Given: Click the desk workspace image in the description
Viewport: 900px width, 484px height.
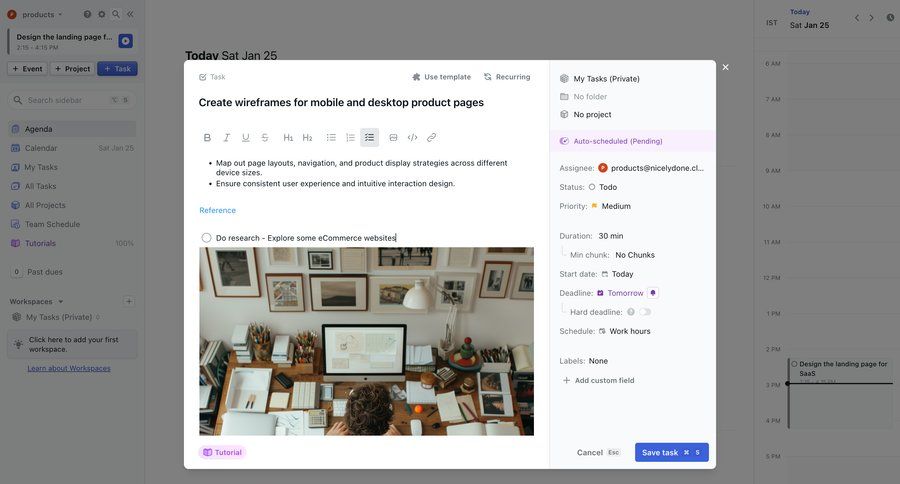Looking at the screenshot, I should point(366,341).
